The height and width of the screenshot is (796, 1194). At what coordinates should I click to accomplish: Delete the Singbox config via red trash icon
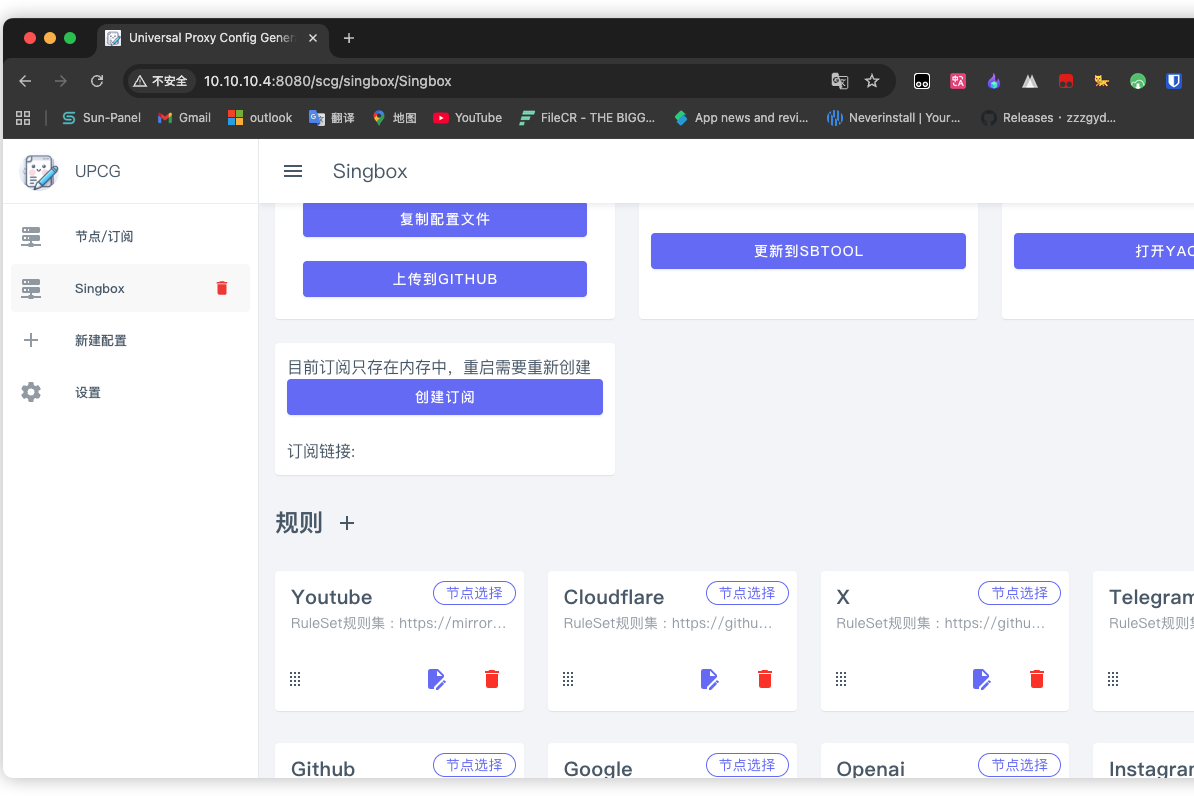pyautogui.click(x=222, y=288)
